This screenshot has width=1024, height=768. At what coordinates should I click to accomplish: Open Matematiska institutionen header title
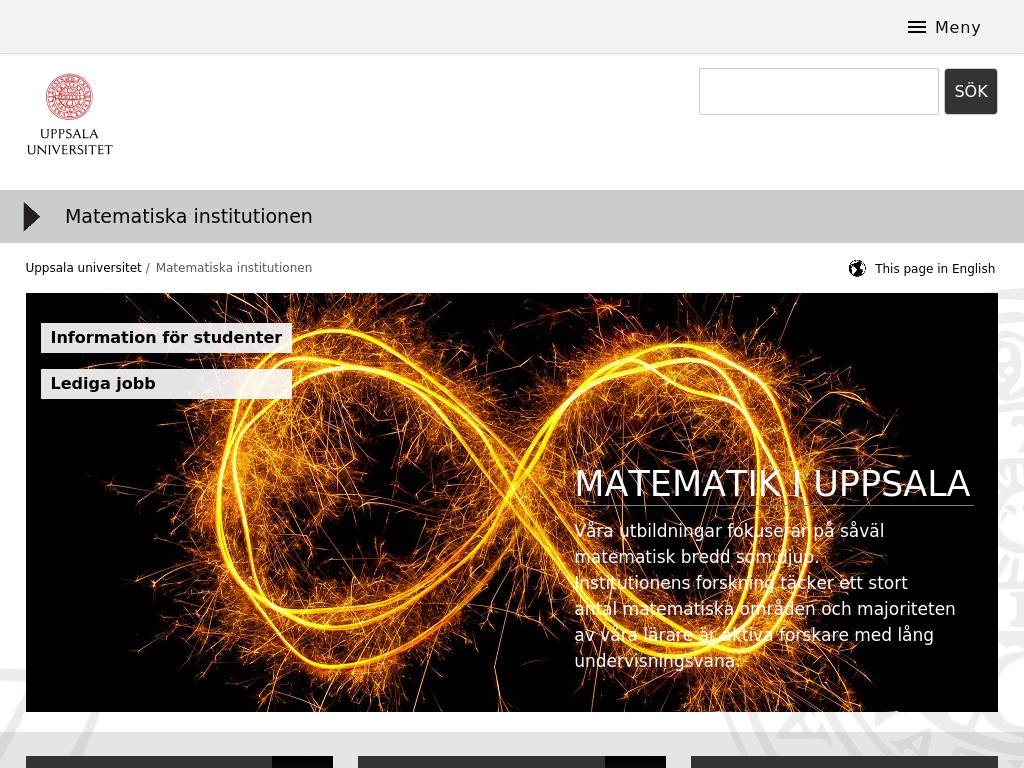click(x=188, y=216)
